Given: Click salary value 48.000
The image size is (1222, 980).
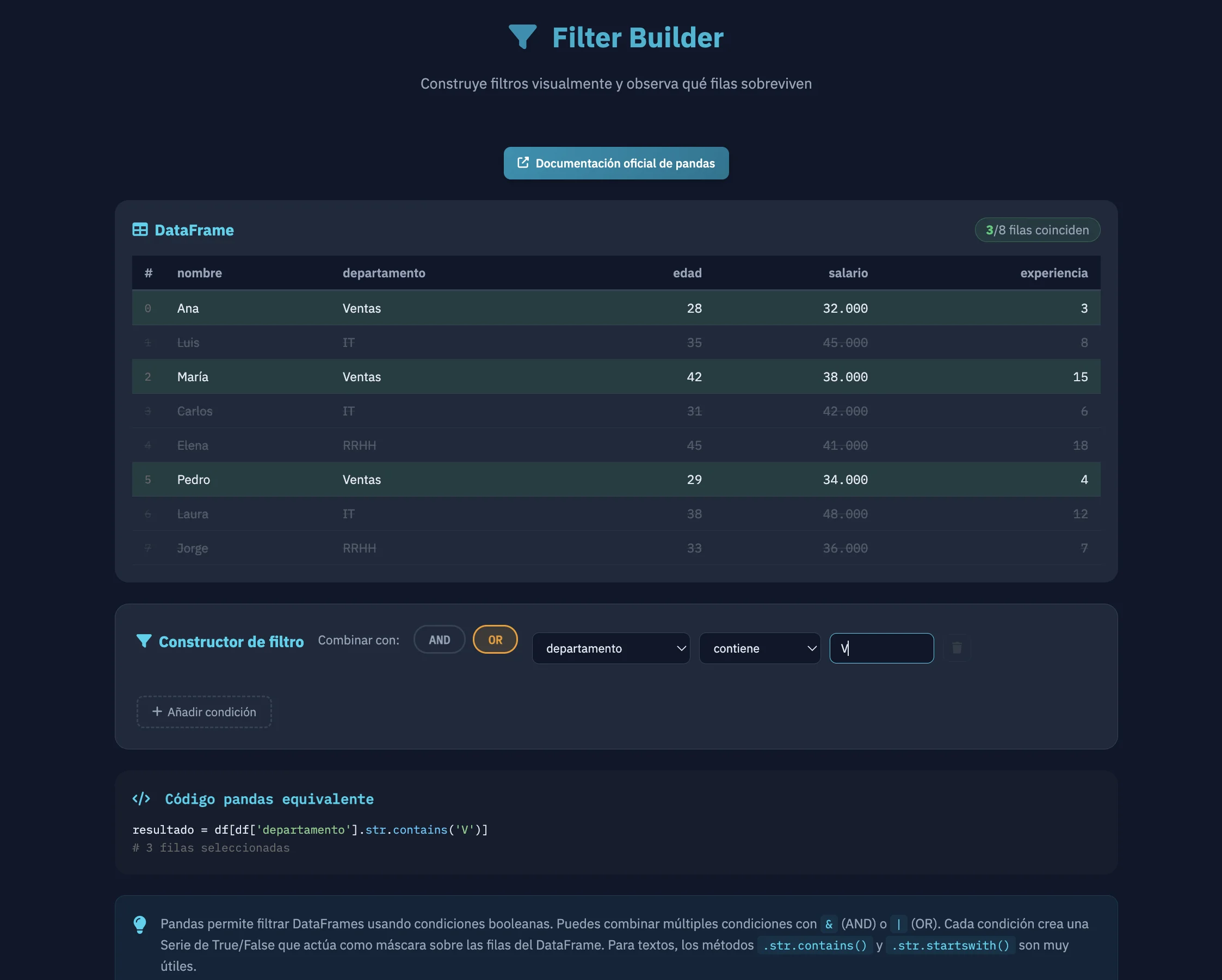Looking at the screenshot, I should [845, 514].
